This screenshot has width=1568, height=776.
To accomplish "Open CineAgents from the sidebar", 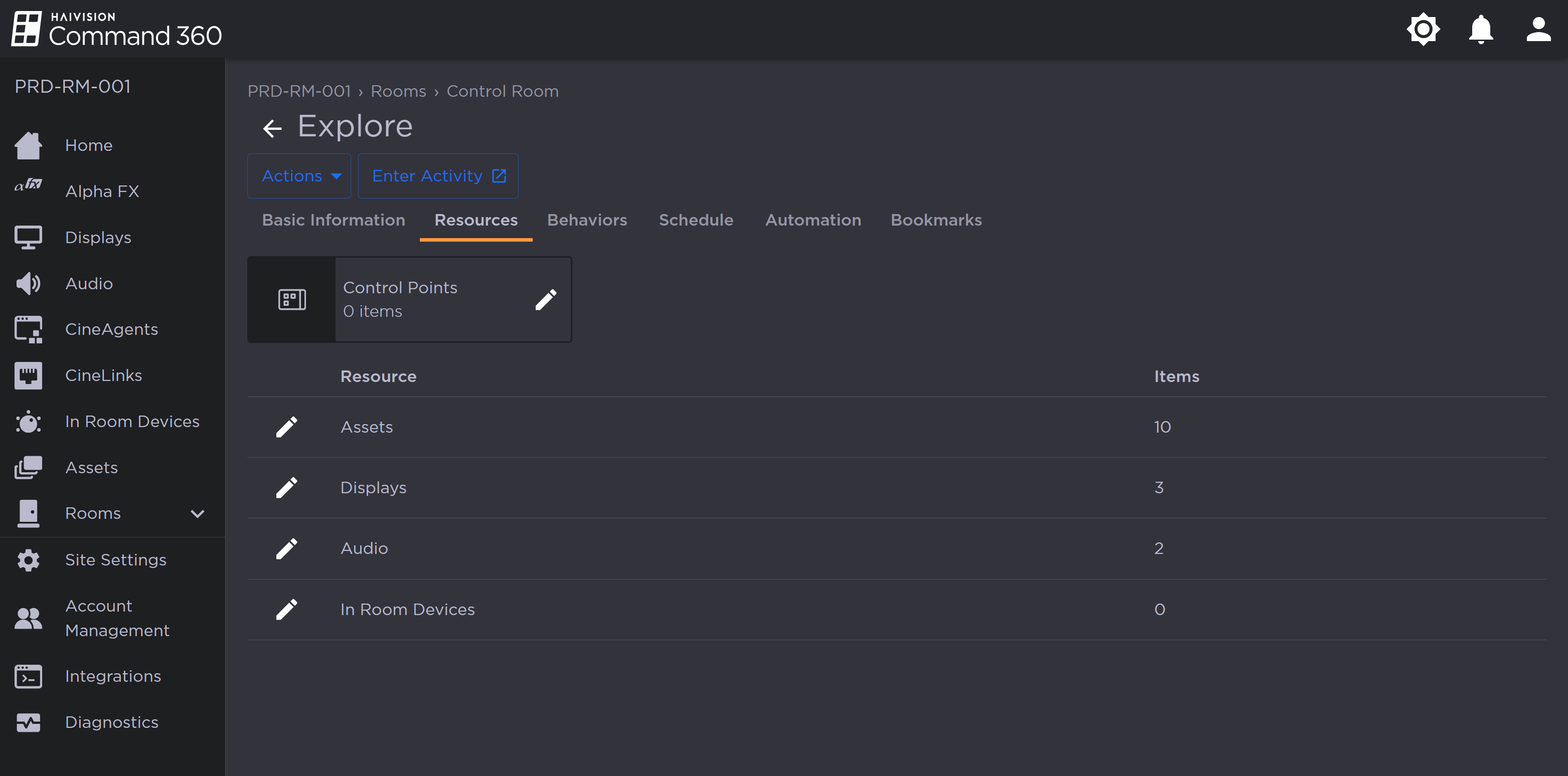I will click(111, 329).
